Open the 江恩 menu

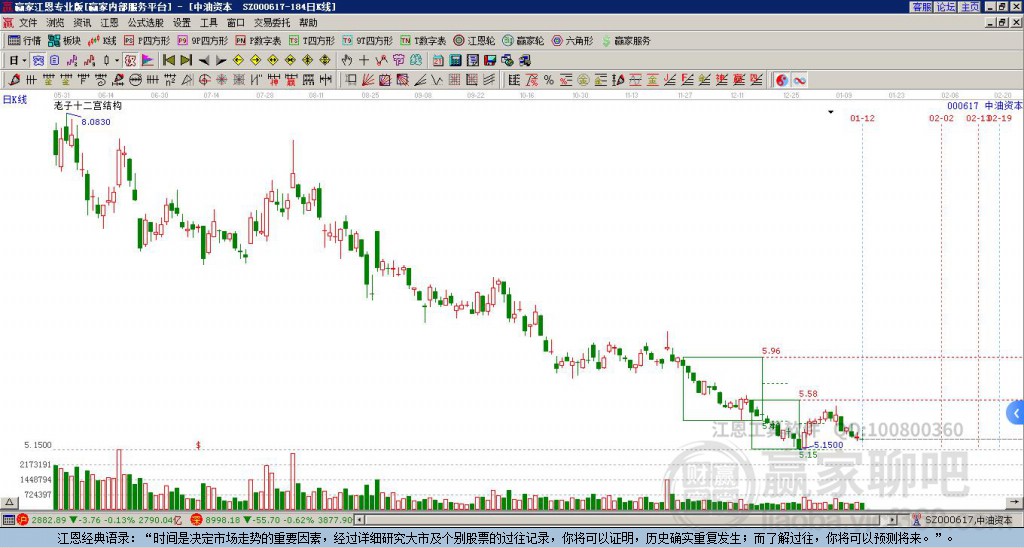click(109, 22)
